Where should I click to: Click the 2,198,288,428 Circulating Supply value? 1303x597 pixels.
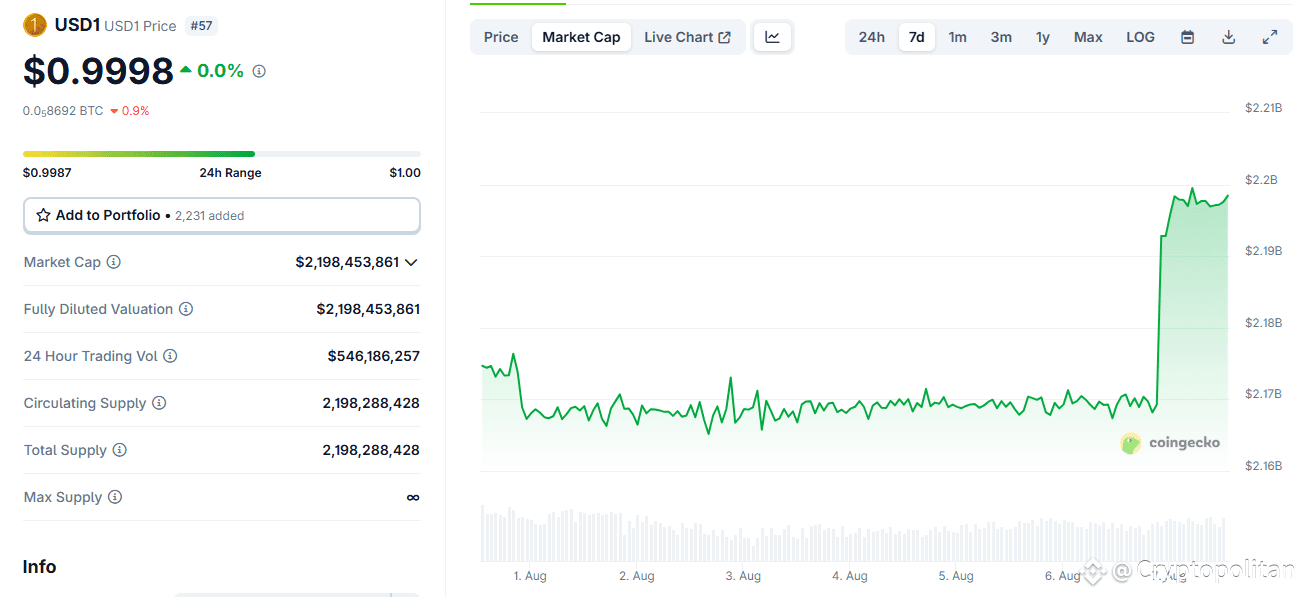[x=371, y=403]
